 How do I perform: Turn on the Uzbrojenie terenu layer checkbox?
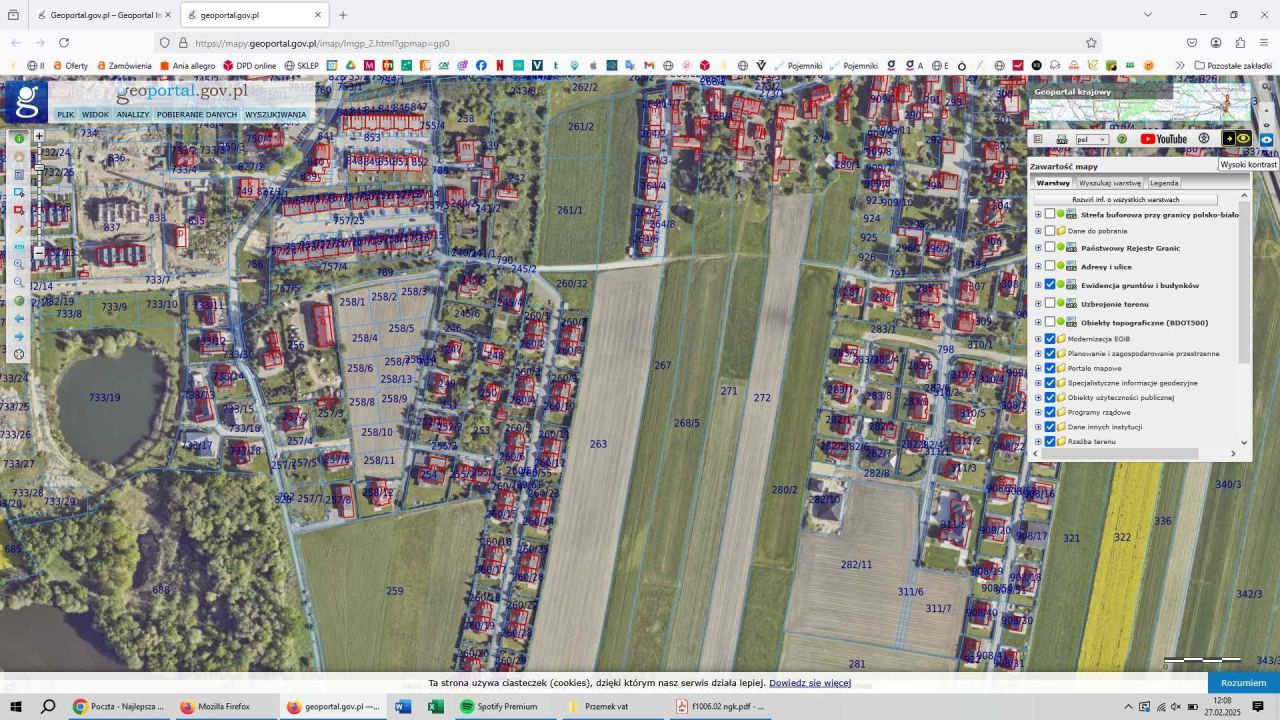[1050, 304]
